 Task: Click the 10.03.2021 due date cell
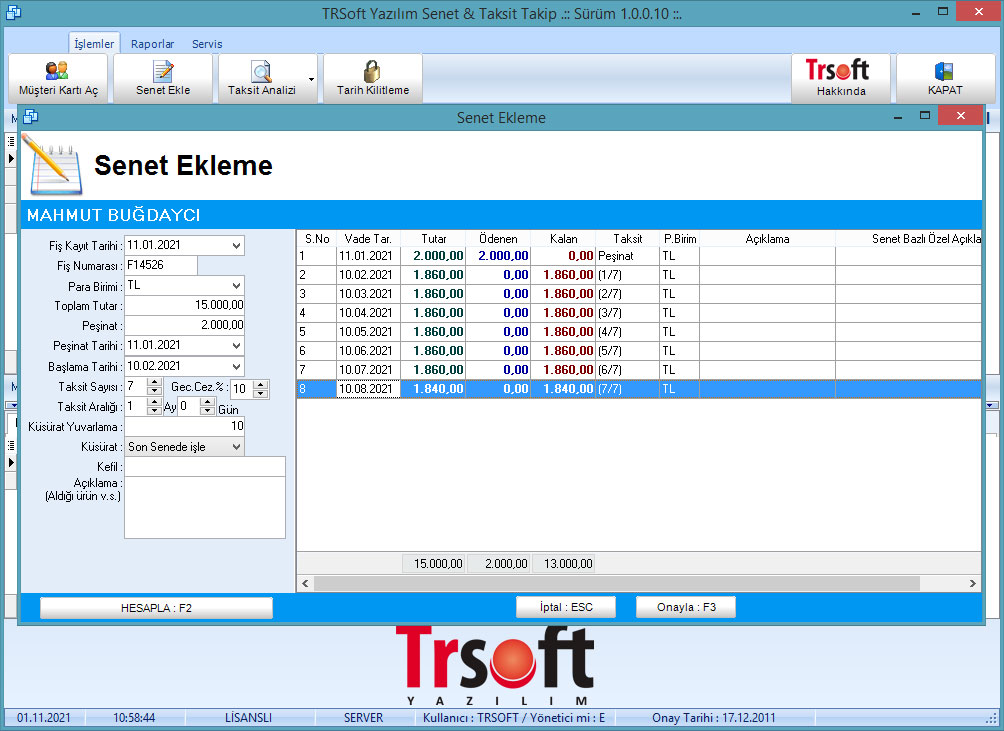click(x=368, y=294)
